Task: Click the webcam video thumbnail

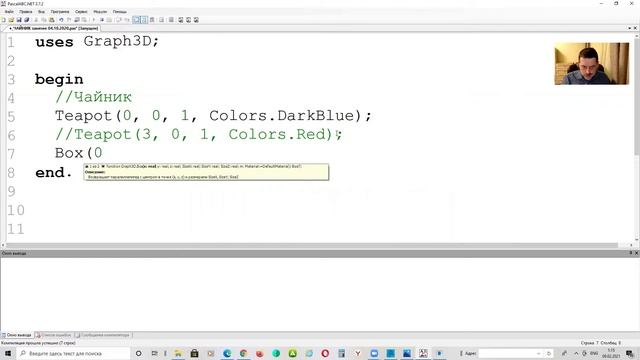Action: [x=591, y=64]
